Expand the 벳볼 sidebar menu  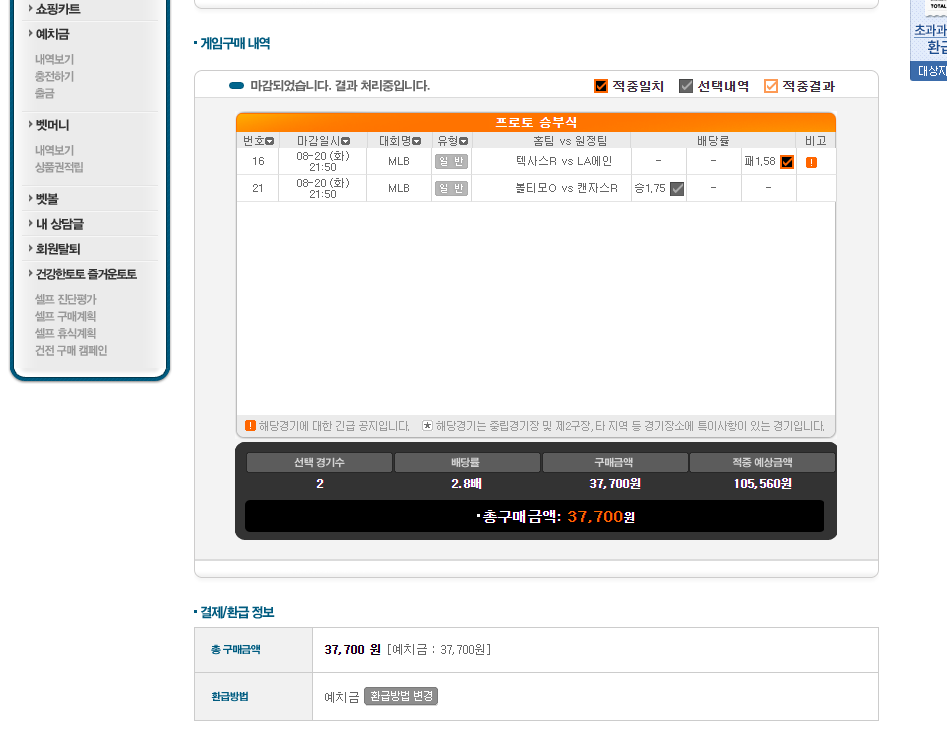[x=47, y=199]
